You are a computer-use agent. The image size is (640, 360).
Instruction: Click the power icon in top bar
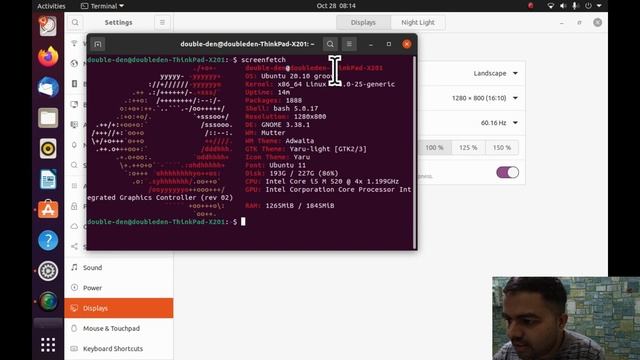click(x=588, y=6)
